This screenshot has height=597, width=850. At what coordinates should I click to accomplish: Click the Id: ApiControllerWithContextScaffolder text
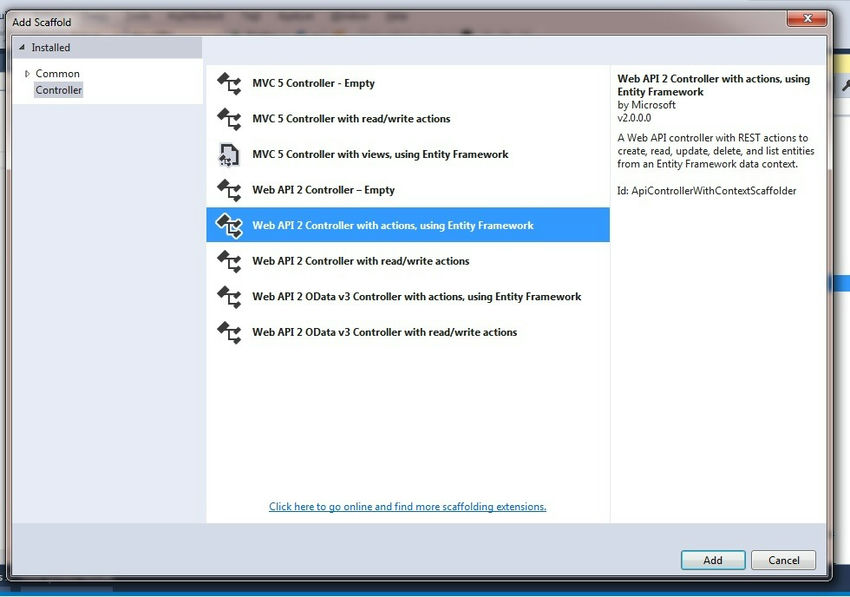coord(707,191)
